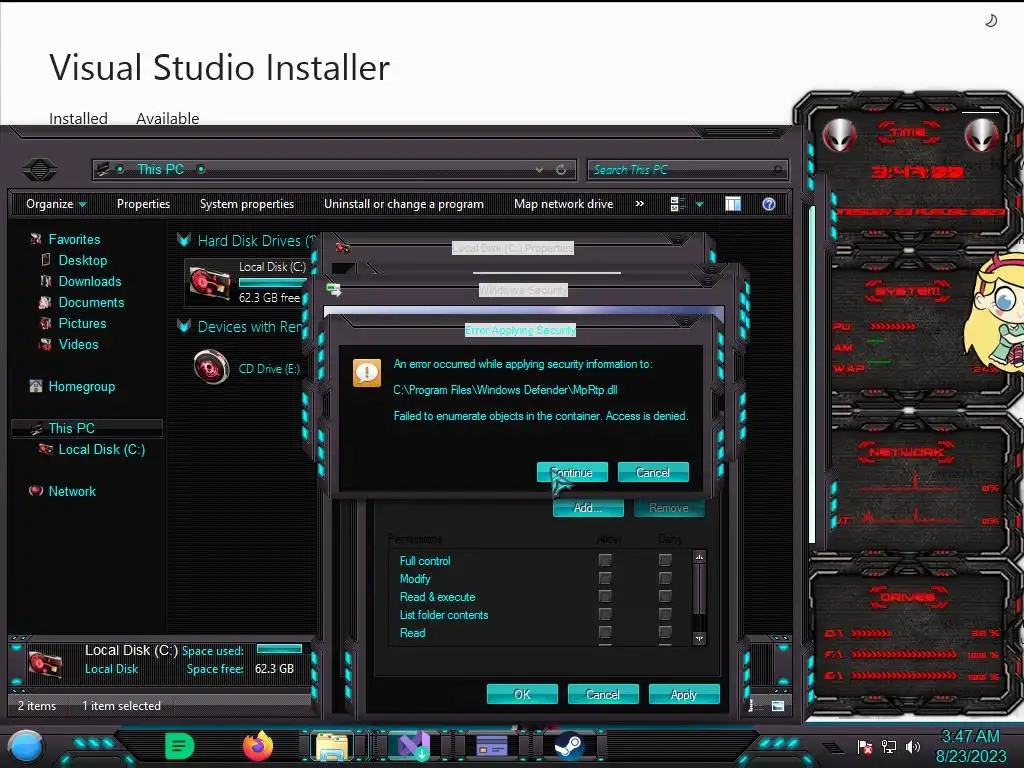Open Visual Studio Installer taskbar icon
This screenshot has height=768, width=1024.
coord(413,746)
